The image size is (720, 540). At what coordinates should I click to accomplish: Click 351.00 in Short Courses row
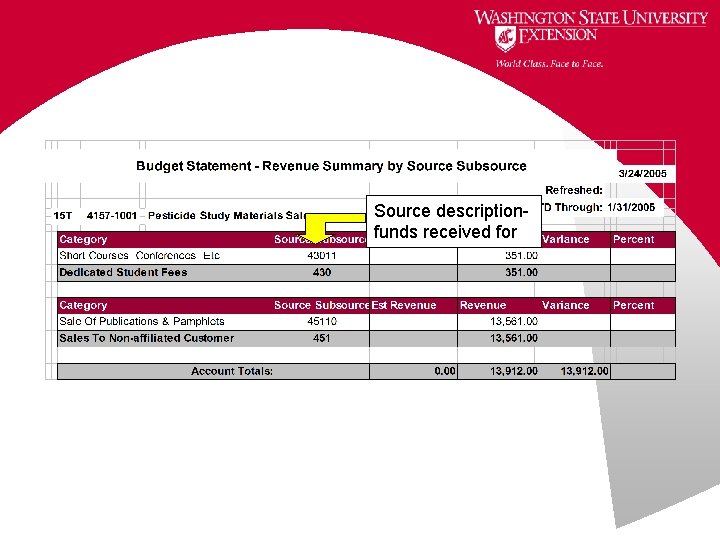pos(521,255)
